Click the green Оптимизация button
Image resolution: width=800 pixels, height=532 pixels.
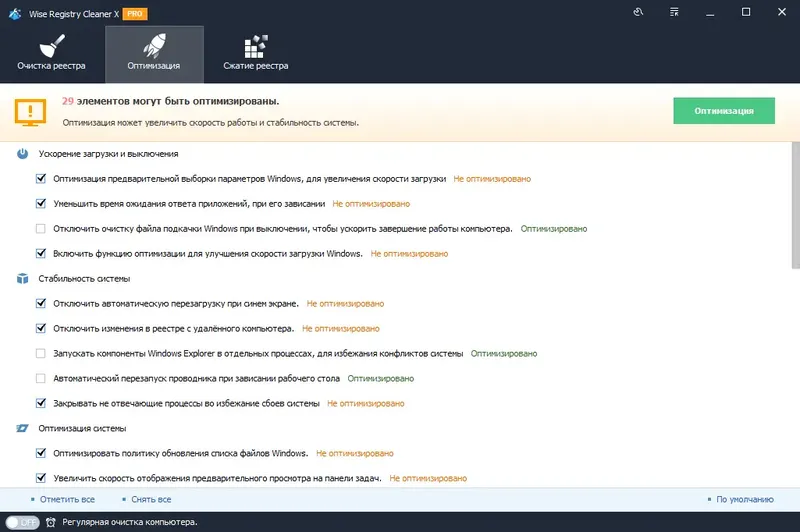coord(723,111)
